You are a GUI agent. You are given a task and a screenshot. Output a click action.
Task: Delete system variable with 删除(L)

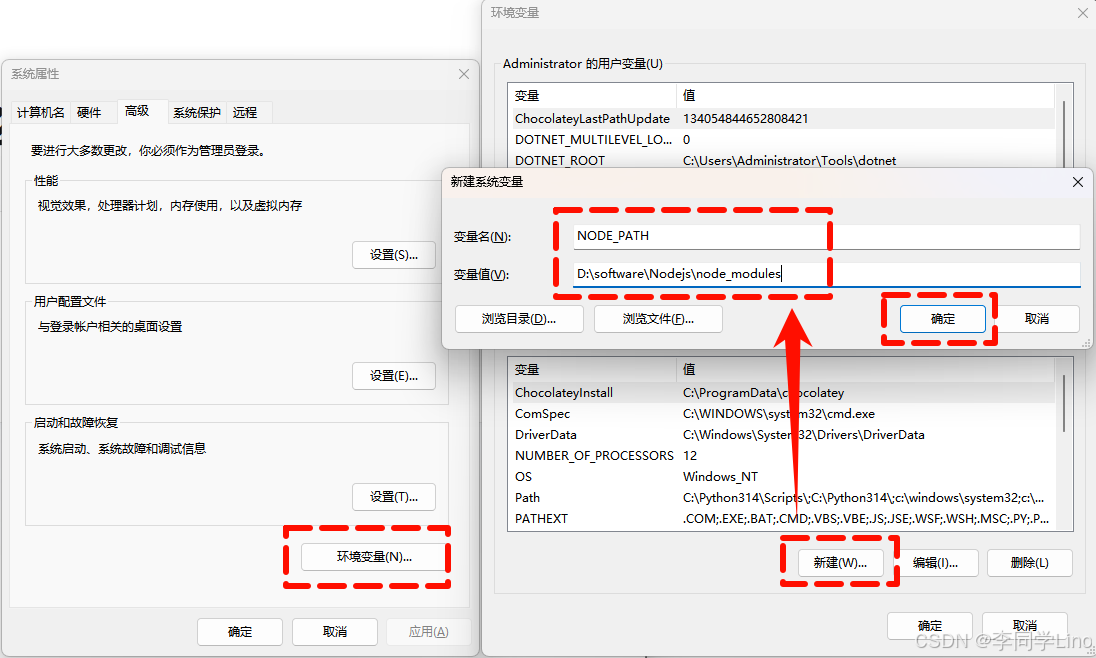pyautogui.click(x=1030, y=563)
